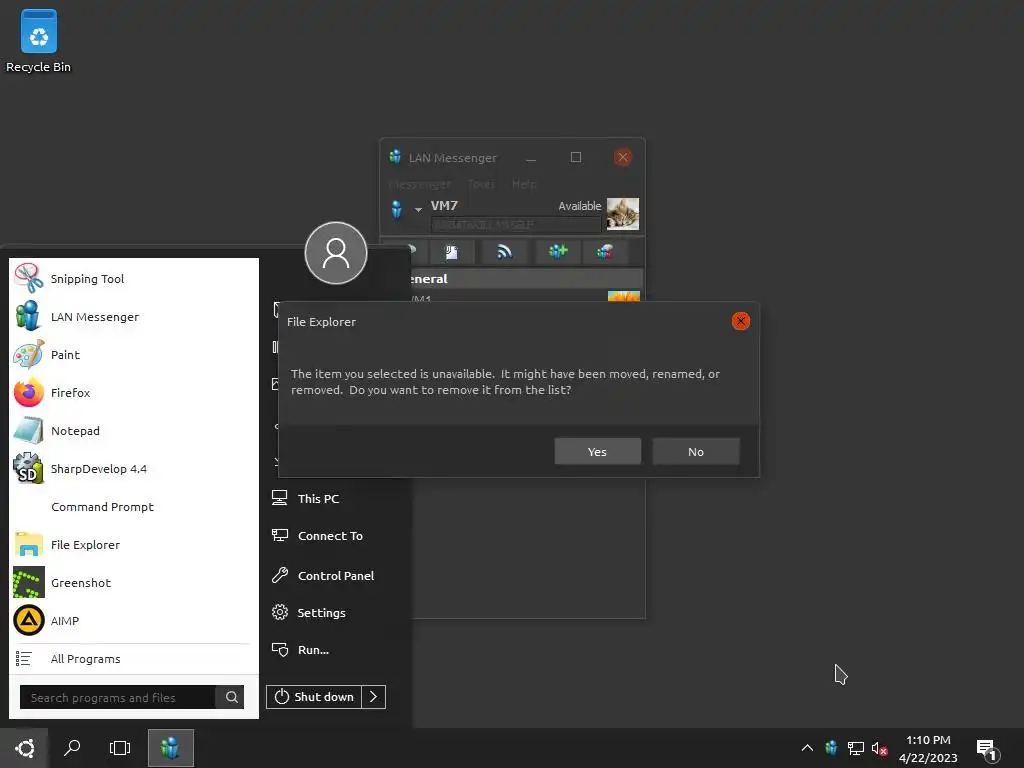This screenshot has width=1024, height=768.
Task: Open File Explorer from the Start menu
Action: 133,545
